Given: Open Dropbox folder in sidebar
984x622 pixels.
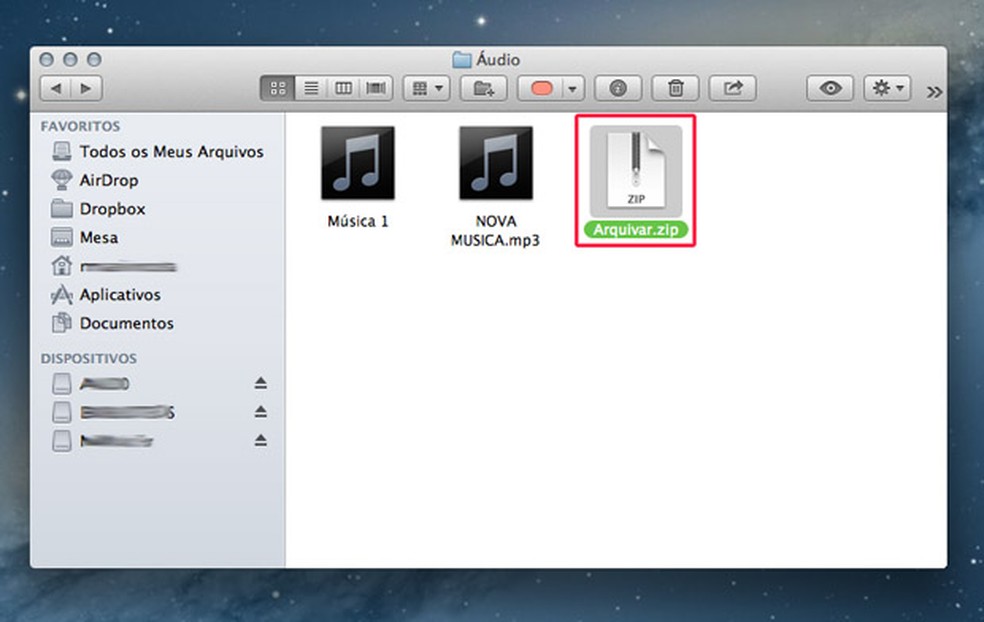Looking at the screenshot, I should click(158, 209).
